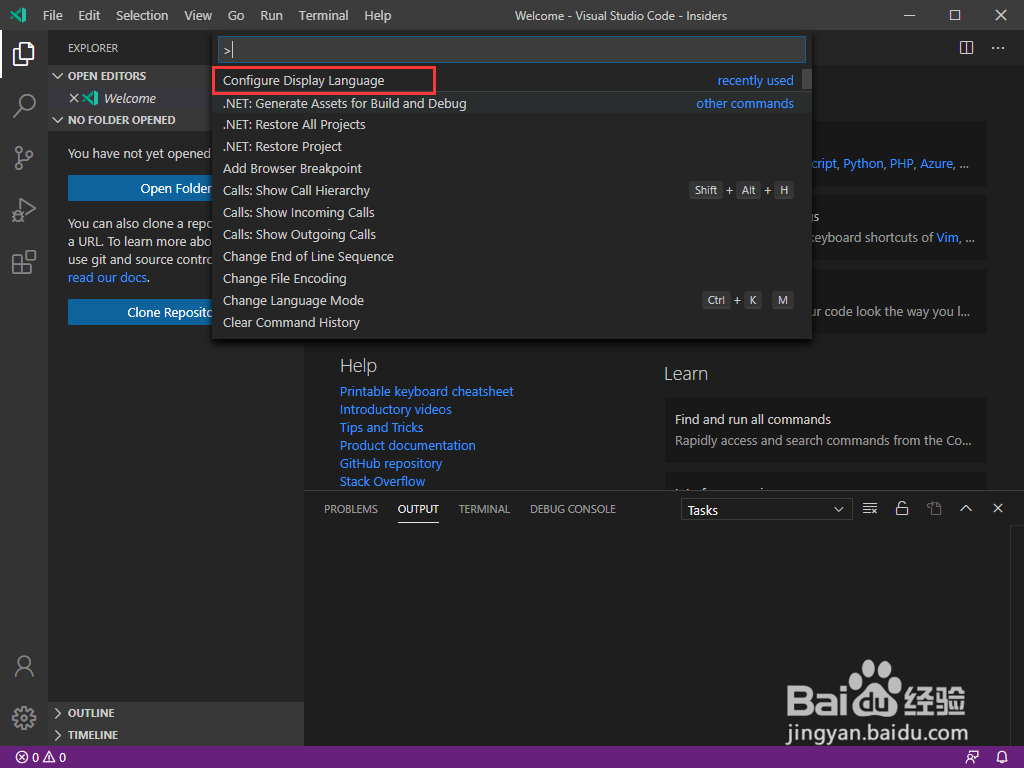The height and width of the screenshot is (768, 1024).
Task: Open the Manage gear icon
Action: click(24, 717)
